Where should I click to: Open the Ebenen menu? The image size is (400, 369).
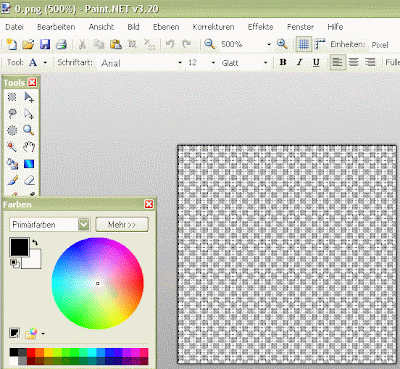pos(166,27)
